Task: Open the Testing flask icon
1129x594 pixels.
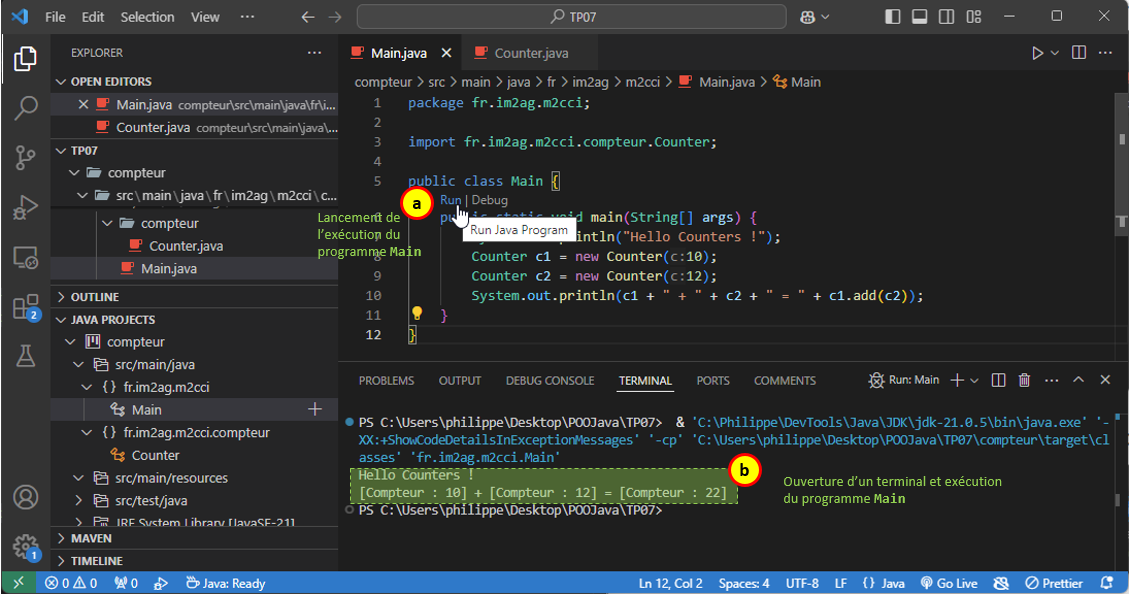Action: pos(26,355)
